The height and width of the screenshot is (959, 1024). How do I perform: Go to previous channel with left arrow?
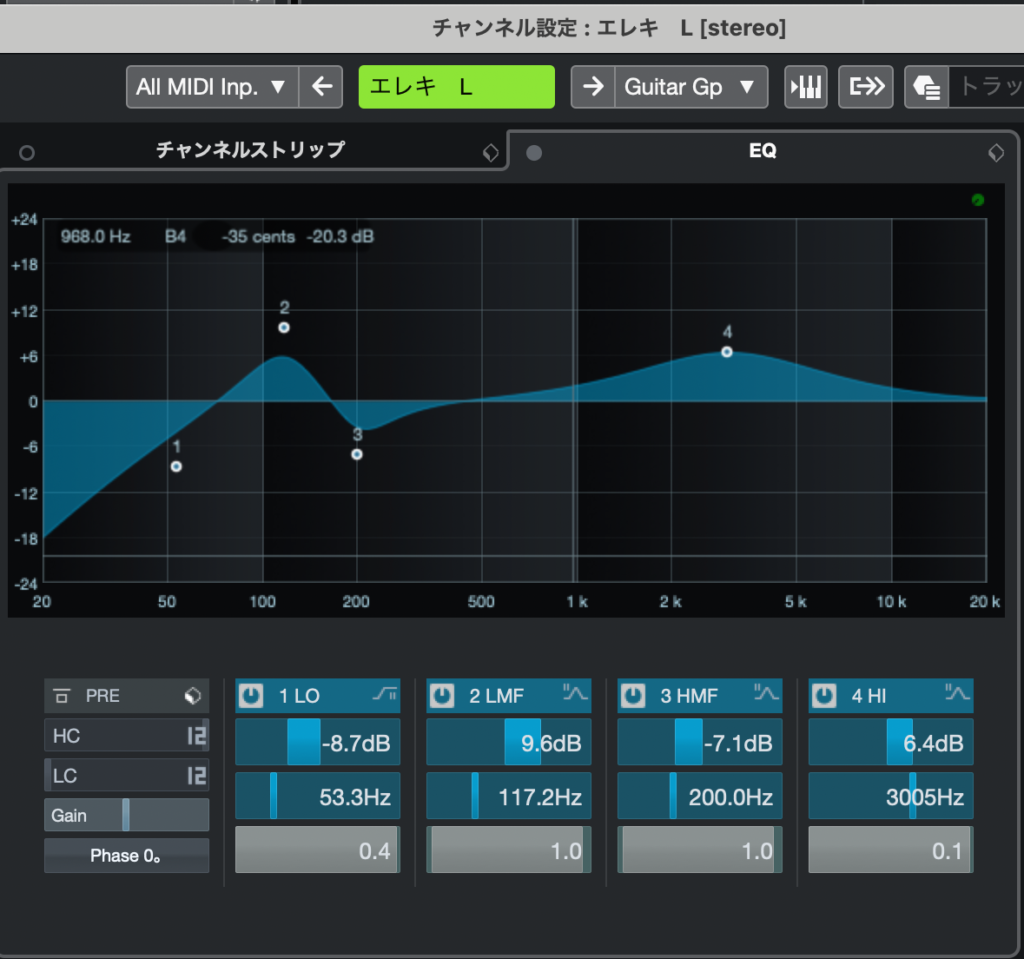(321, 87)
